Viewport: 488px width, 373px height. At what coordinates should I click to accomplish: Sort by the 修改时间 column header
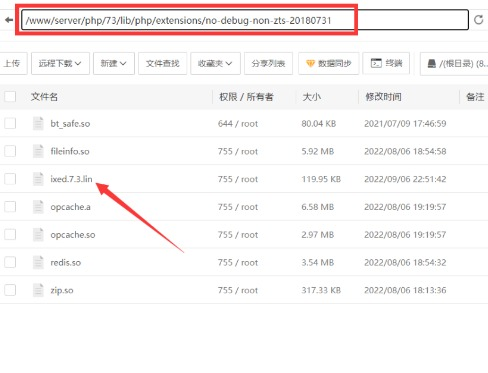pos(383,97)
